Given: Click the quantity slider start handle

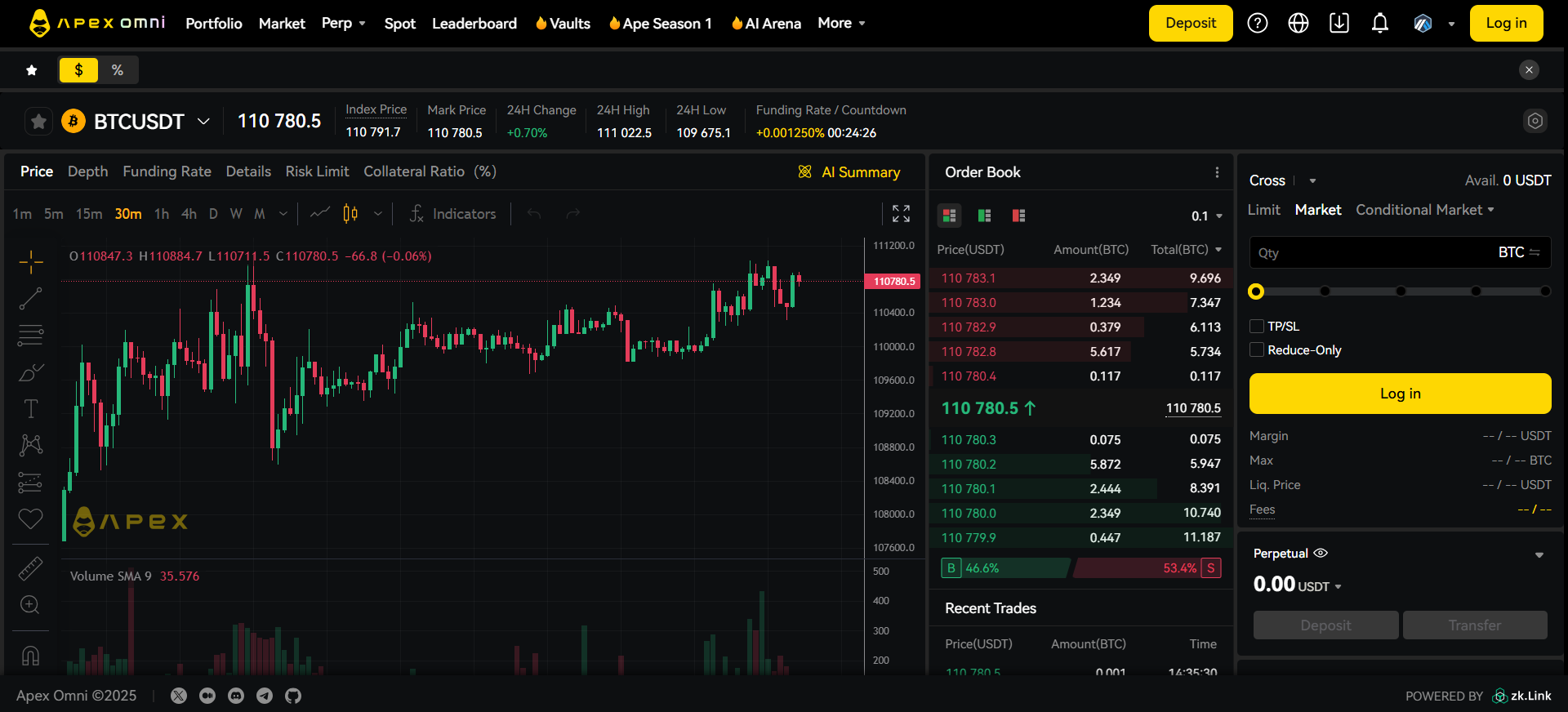Looking at the screenshot, I should tap(1256, 291).
